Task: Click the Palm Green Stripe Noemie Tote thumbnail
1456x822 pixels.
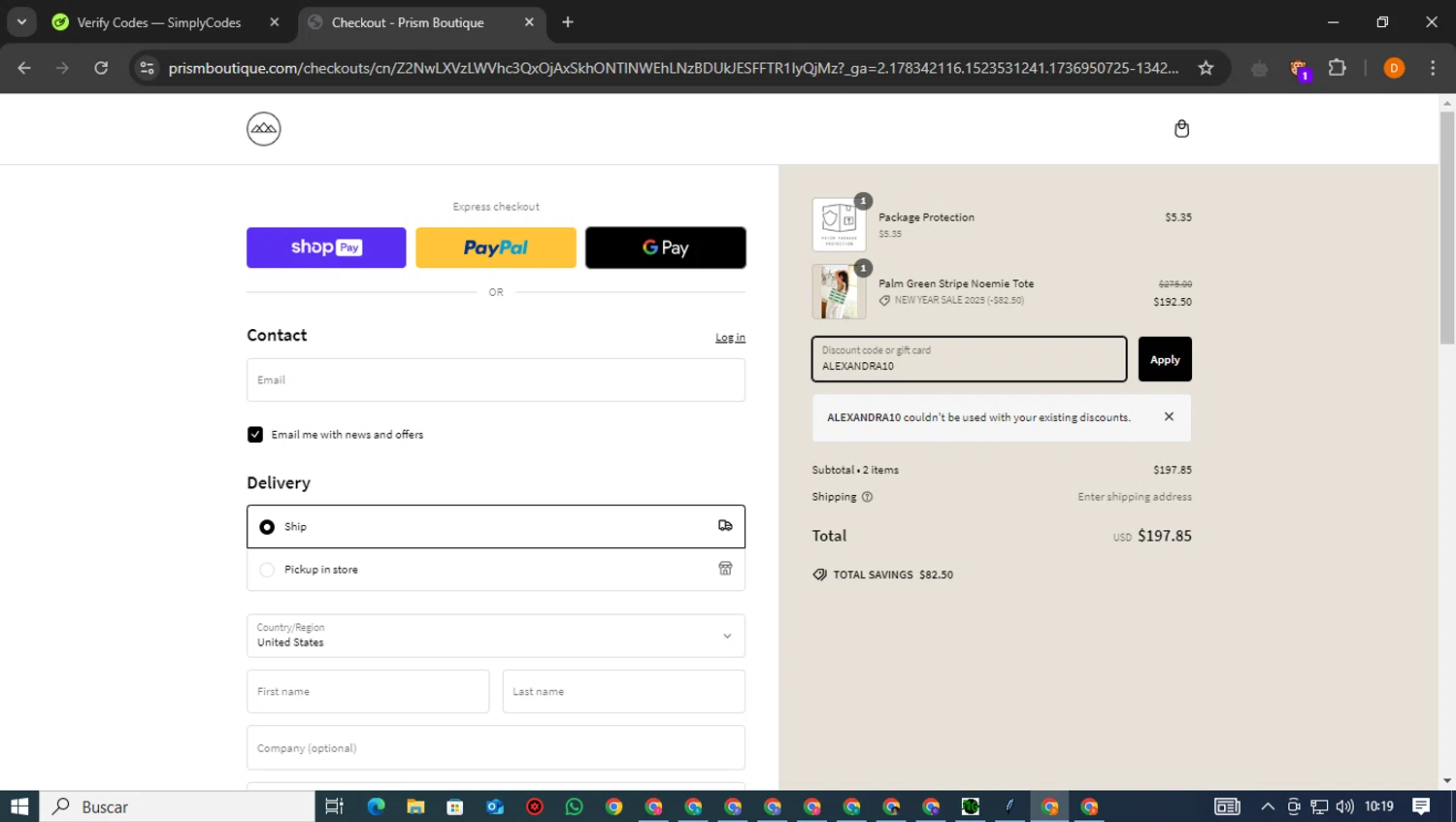Action: click(x=839, y=291)
